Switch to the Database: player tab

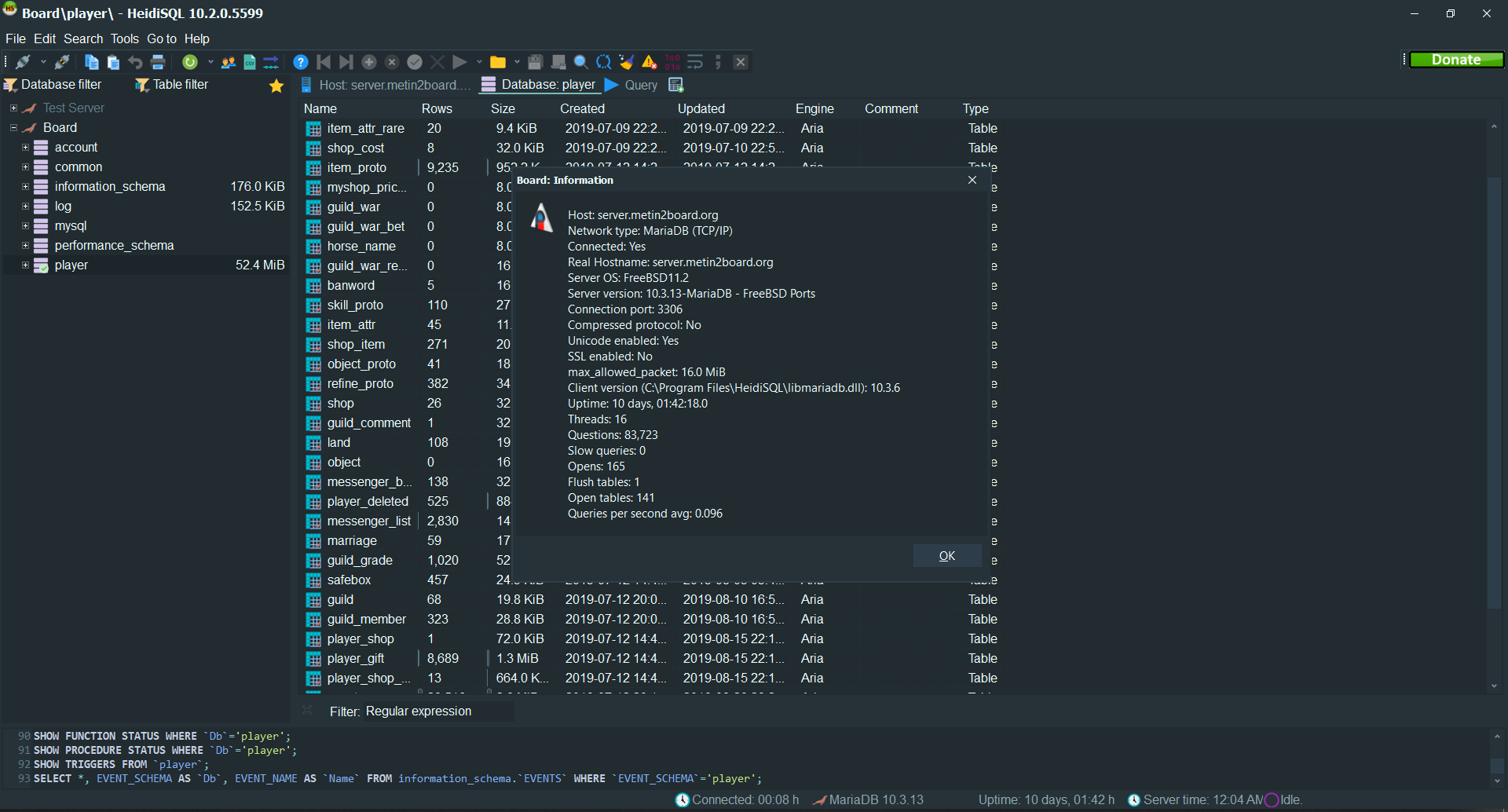[539, 85]
